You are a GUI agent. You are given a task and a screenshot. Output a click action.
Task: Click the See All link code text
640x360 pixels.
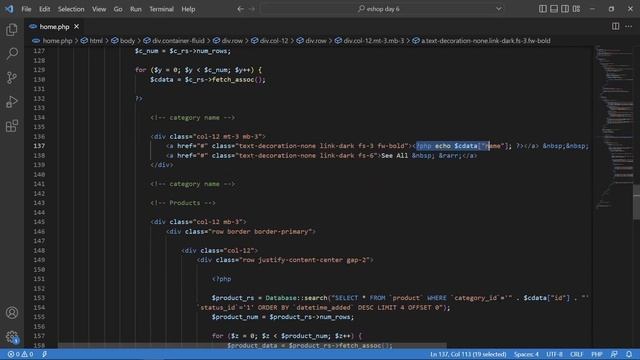(395, 156)
